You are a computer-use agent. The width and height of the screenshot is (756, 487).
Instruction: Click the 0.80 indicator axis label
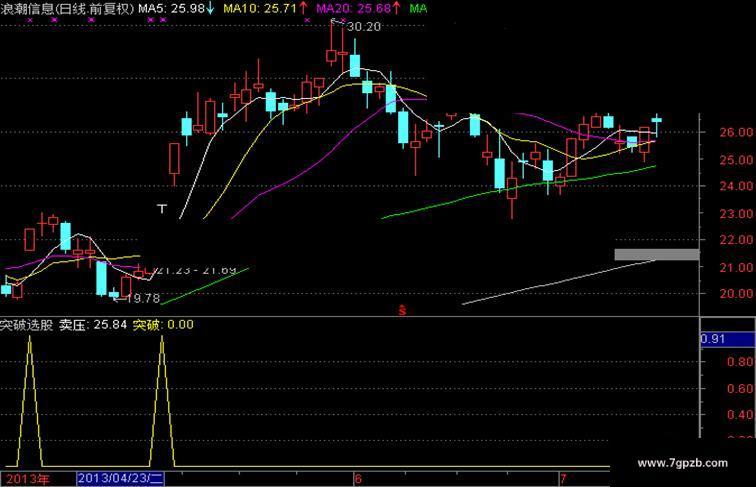pyautogui.click(x=740, y=362)
